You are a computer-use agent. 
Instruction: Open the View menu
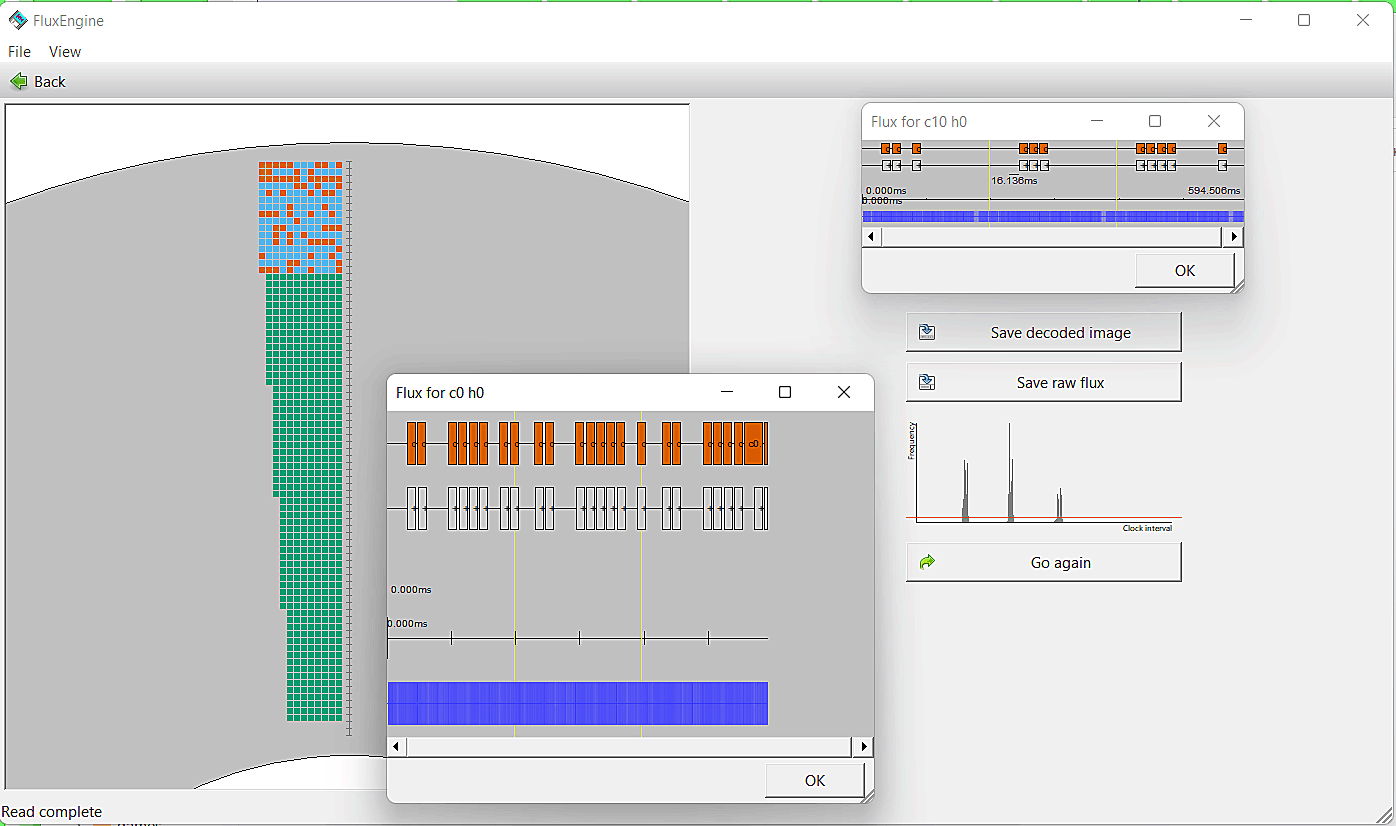coord(65,52)
